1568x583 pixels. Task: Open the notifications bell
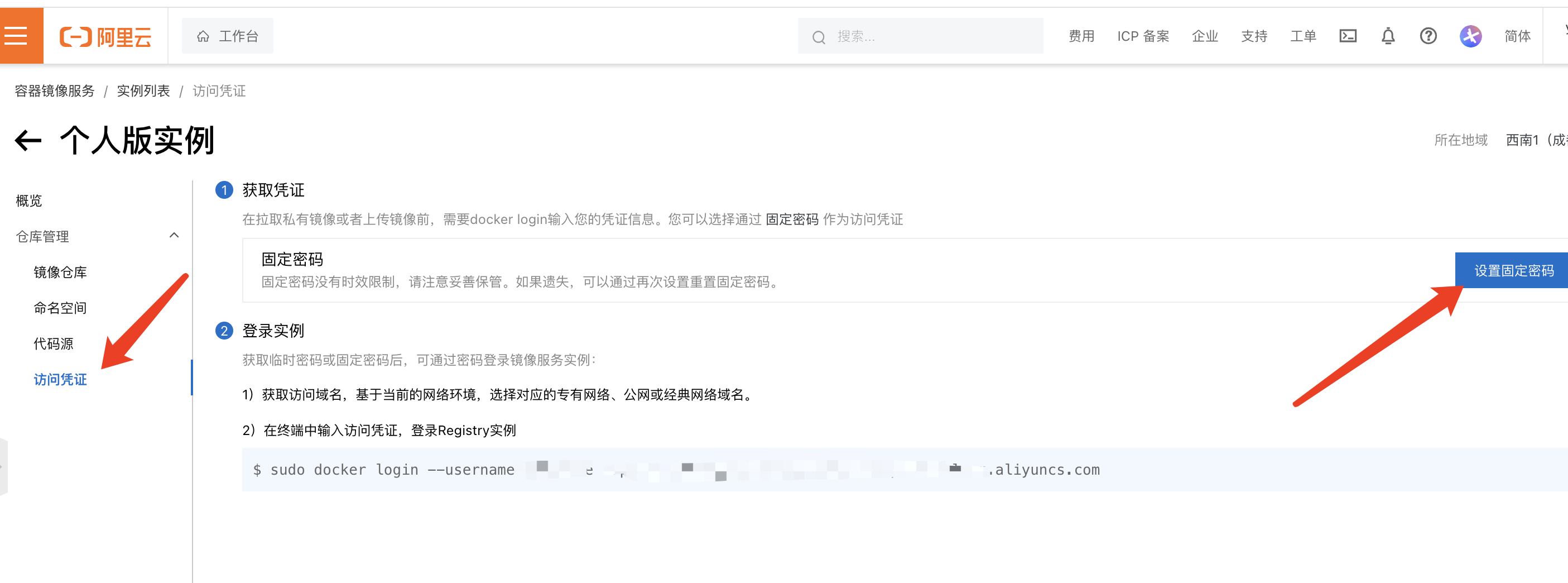(1388, 36)
